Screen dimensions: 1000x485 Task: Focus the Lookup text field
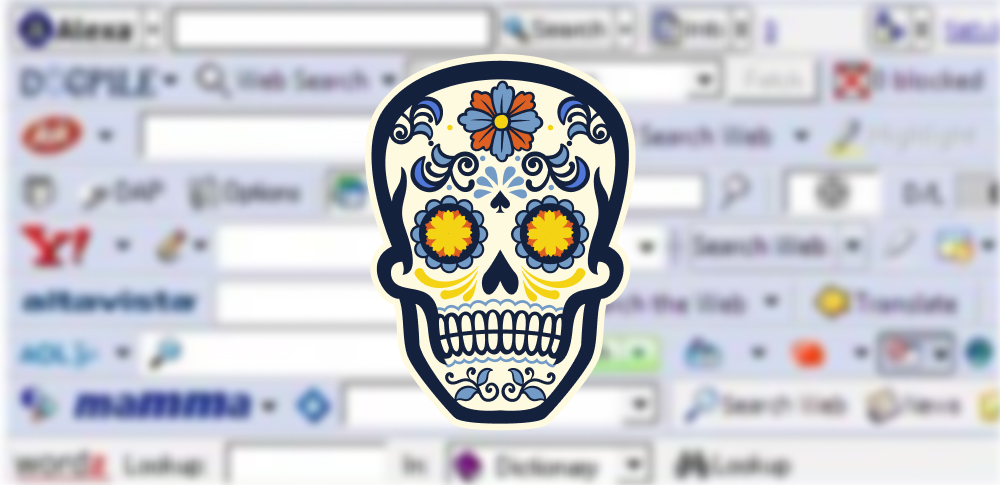point(307,465)
